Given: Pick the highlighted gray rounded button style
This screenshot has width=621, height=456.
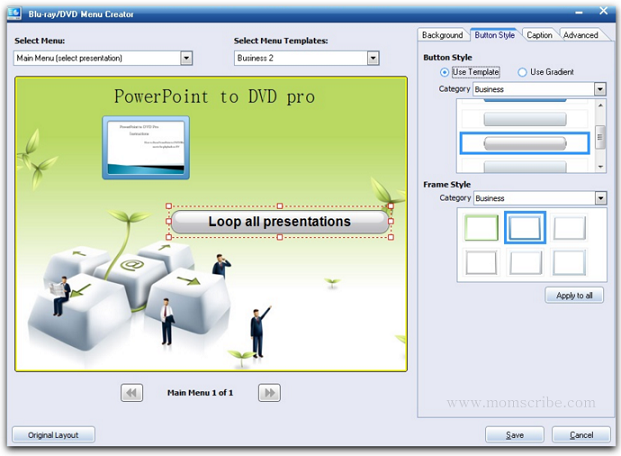Looking at the screenshot, I should (x=525, y=143).
